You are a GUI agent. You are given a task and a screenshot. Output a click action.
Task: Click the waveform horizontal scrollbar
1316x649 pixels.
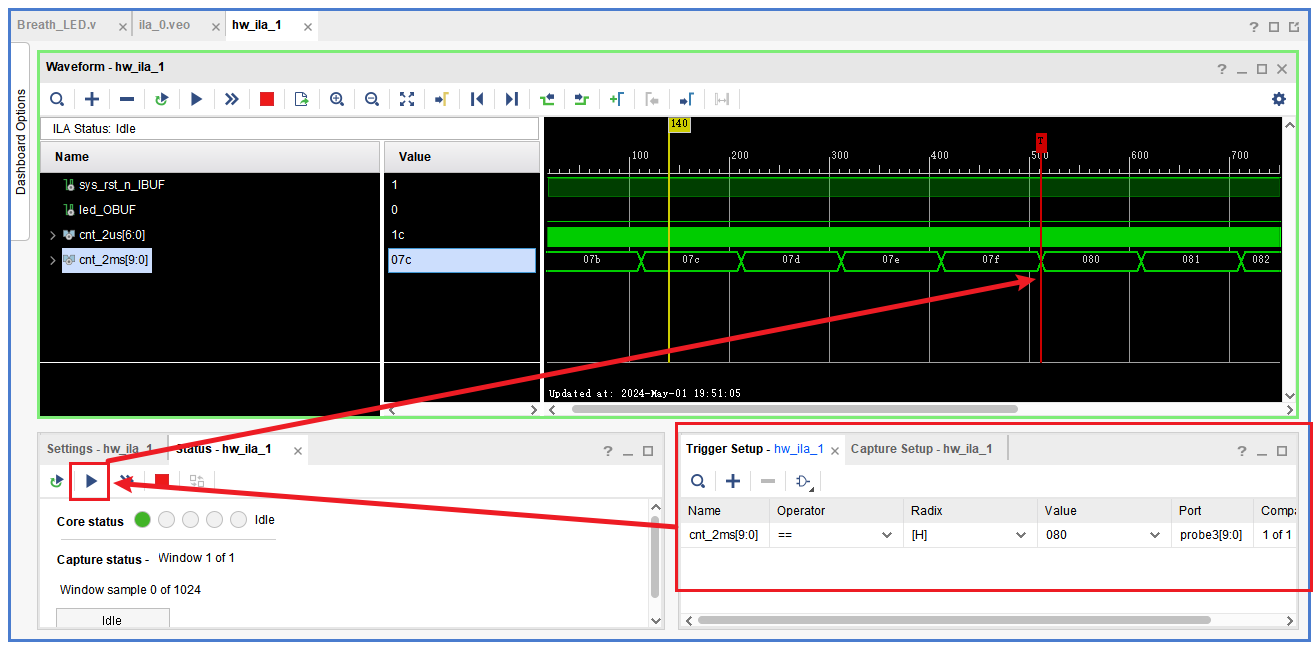794,409
